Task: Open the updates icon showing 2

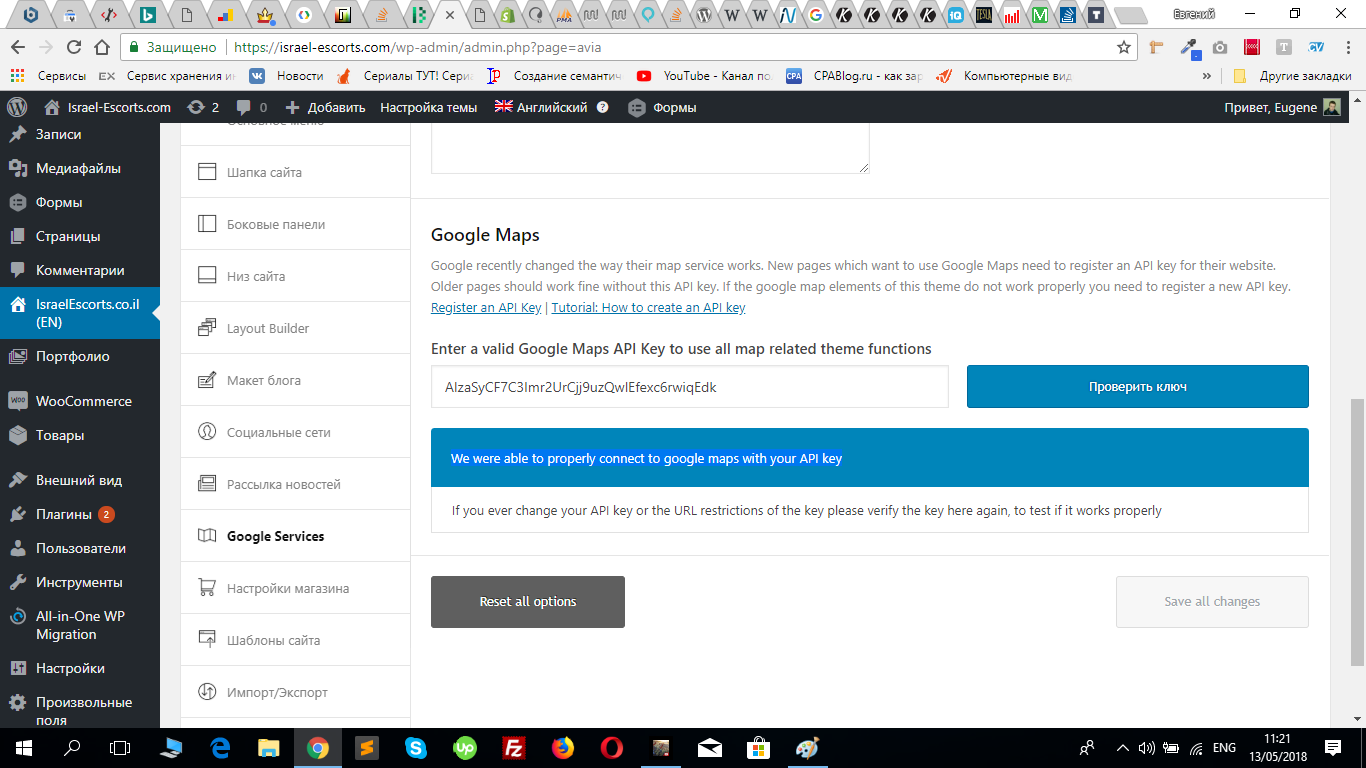Action: 196,107
